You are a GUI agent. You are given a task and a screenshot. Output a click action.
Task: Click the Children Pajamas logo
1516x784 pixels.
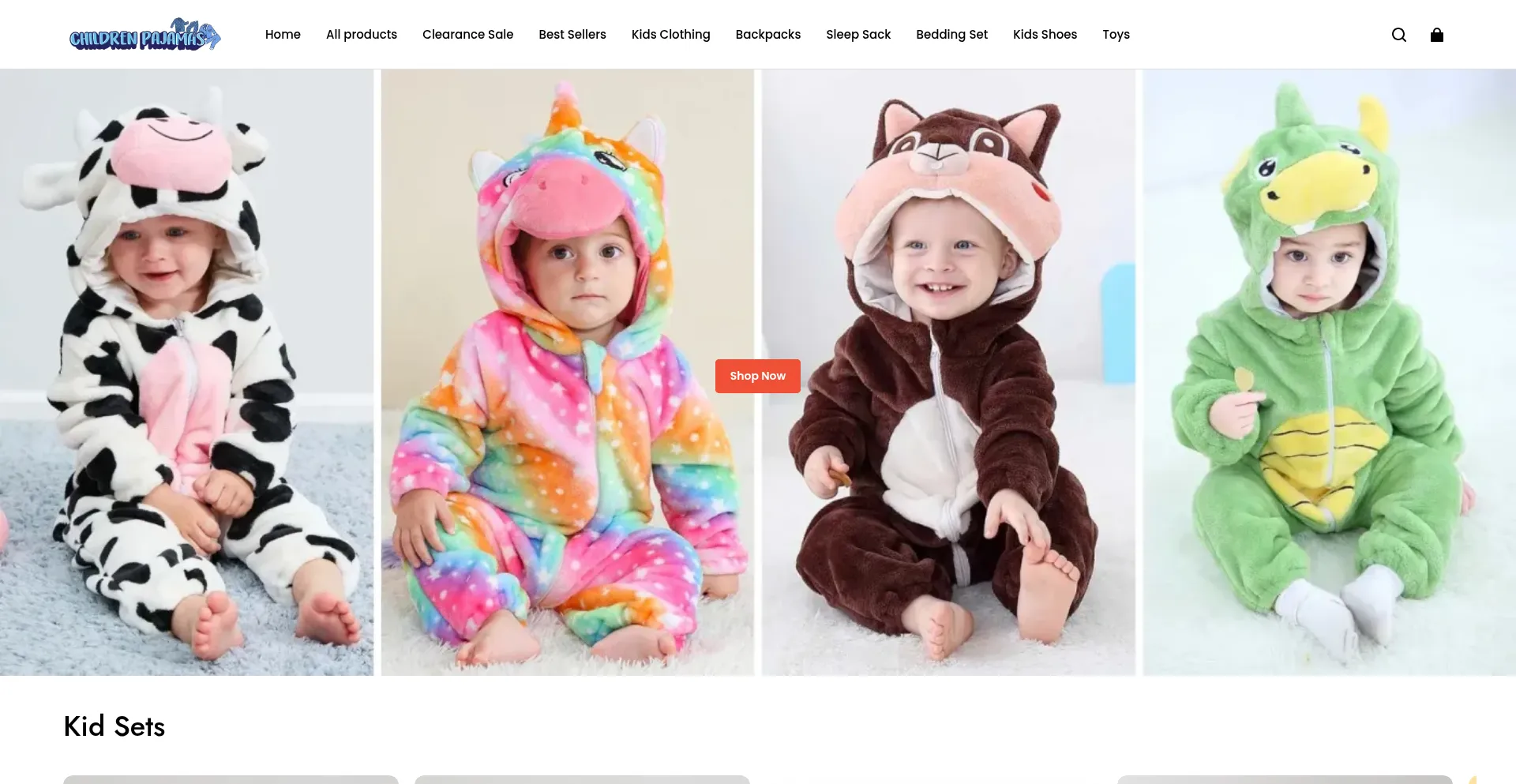point(145,34)
